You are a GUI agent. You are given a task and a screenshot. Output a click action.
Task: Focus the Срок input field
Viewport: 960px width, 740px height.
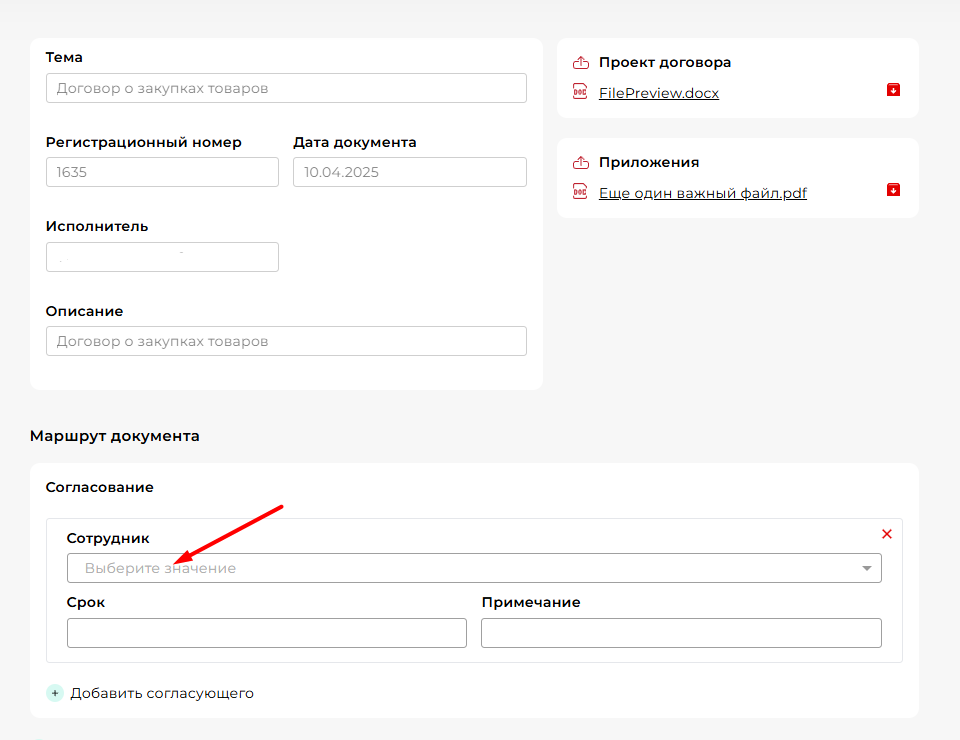(266, 633)
